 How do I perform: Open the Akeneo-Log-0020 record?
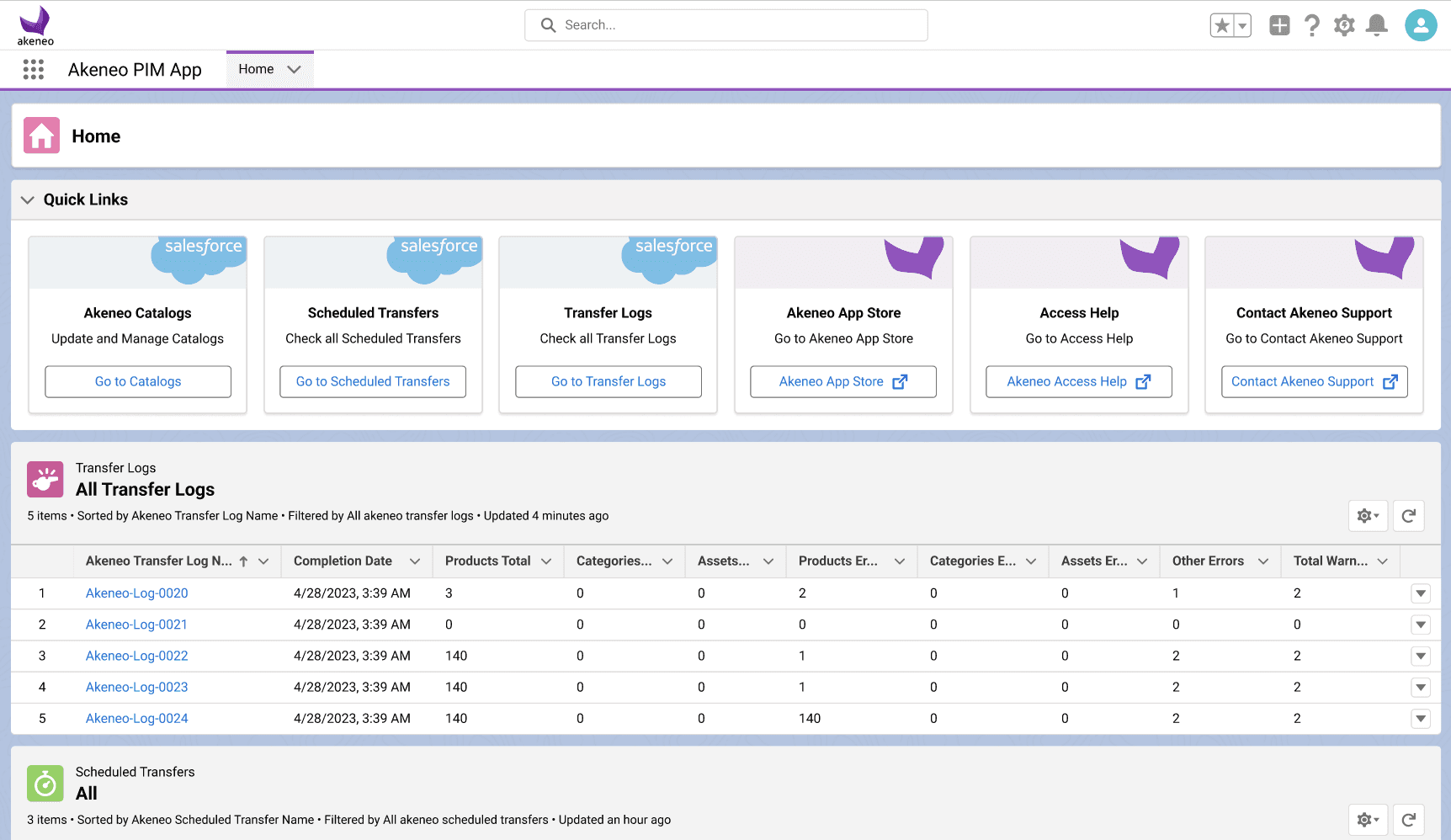(x=137, y=593)
